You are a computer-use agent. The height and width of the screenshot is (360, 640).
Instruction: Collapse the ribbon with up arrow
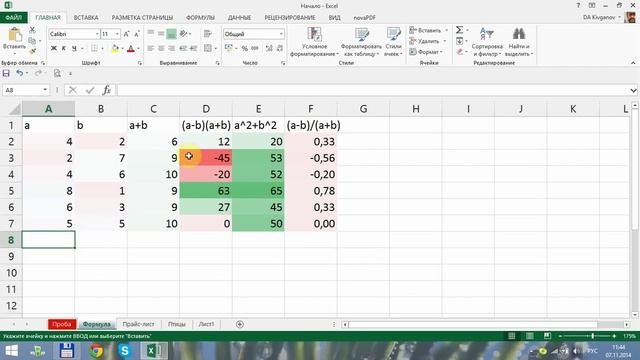pyautogui.click(x=633, y=63)
